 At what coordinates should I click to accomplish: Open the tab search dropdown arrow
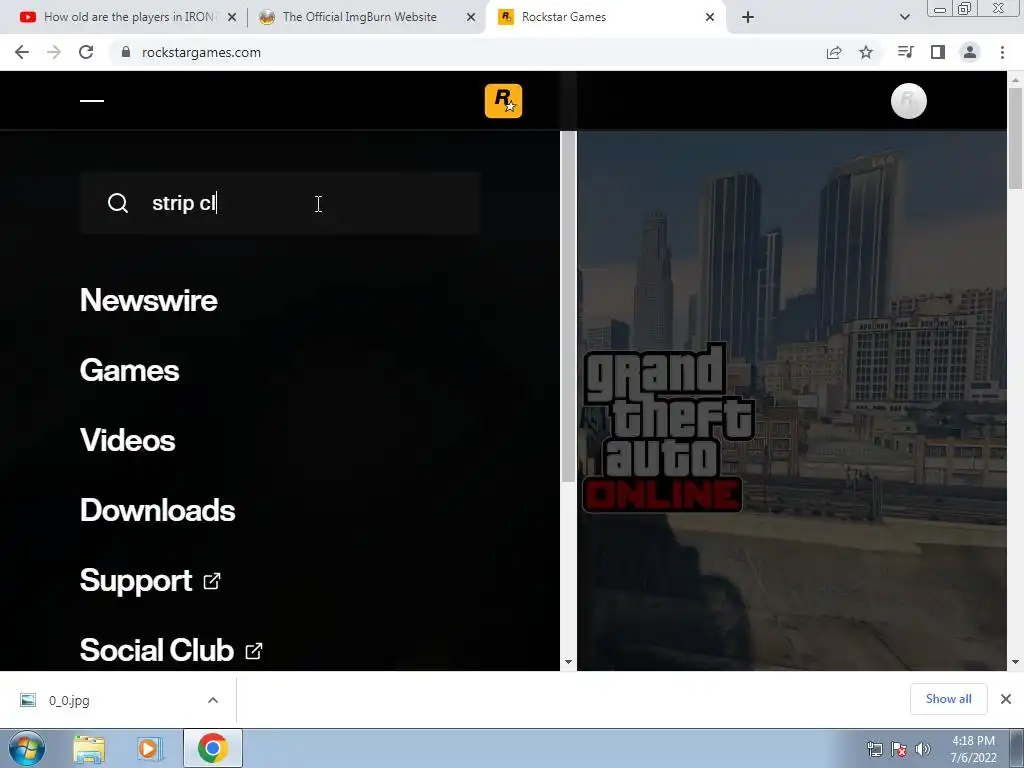pyautogui.click(x=904, y=17)
